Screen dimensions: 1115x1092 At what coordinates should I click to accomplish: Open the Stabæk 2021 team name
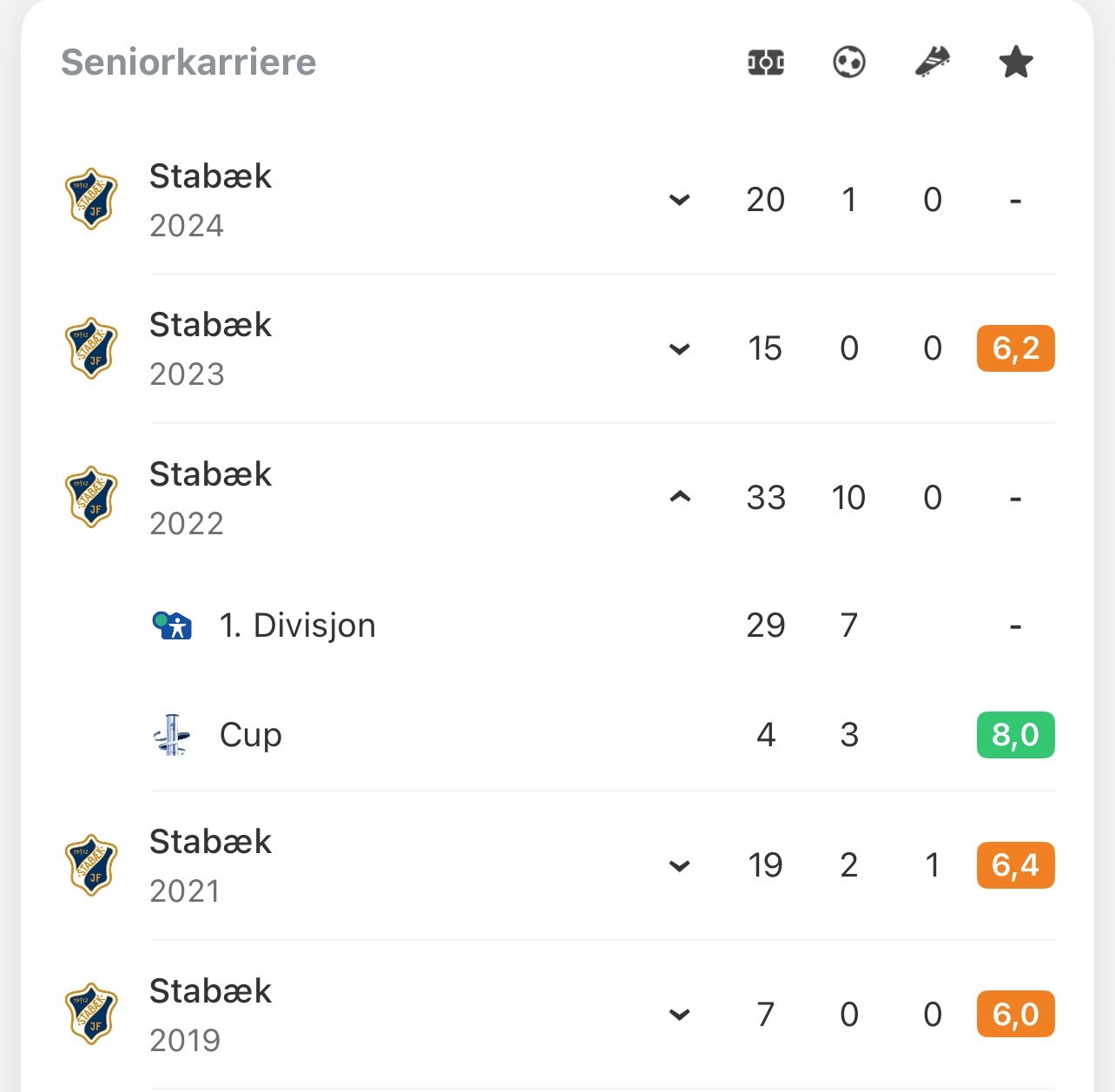pos(210,842)
